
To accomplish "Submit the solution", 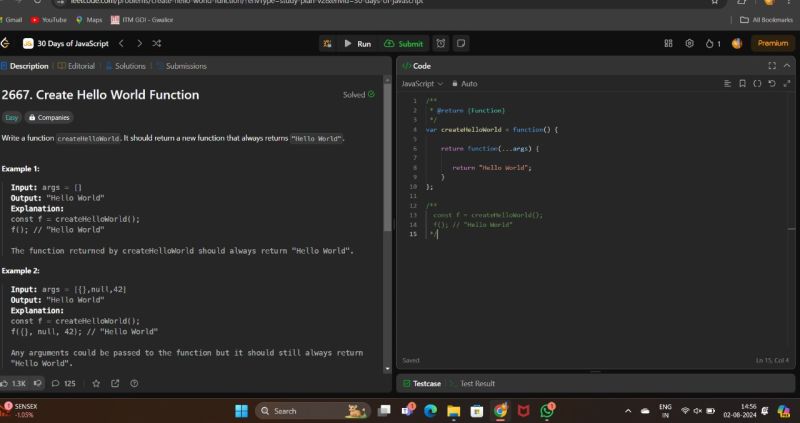I will [404, 44].
